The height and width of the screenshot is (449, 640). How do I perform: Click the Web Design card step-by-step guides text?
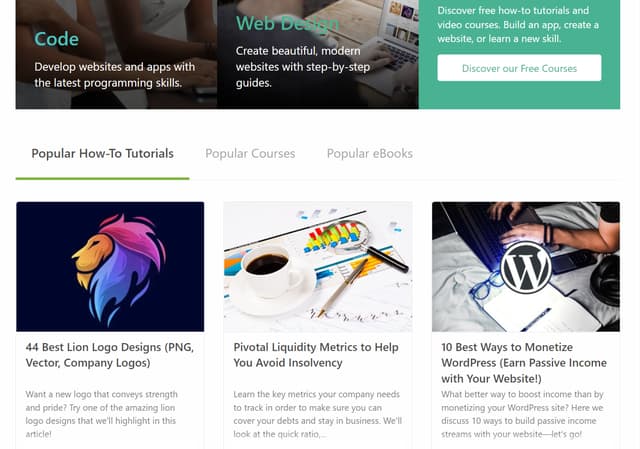[302, 67]
